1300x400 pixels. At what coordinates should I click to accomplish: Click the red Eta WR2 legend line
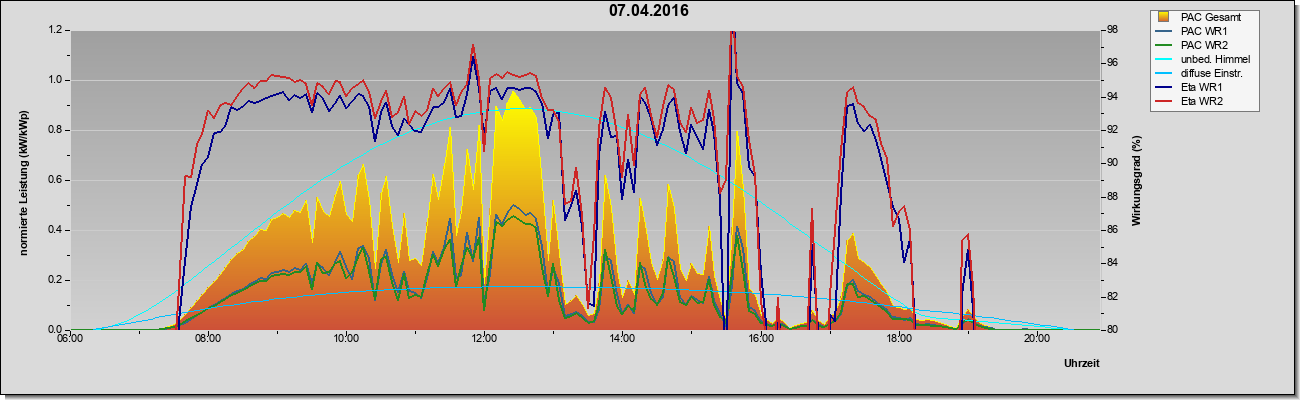pyautogui.click(x=1165, y=101)
